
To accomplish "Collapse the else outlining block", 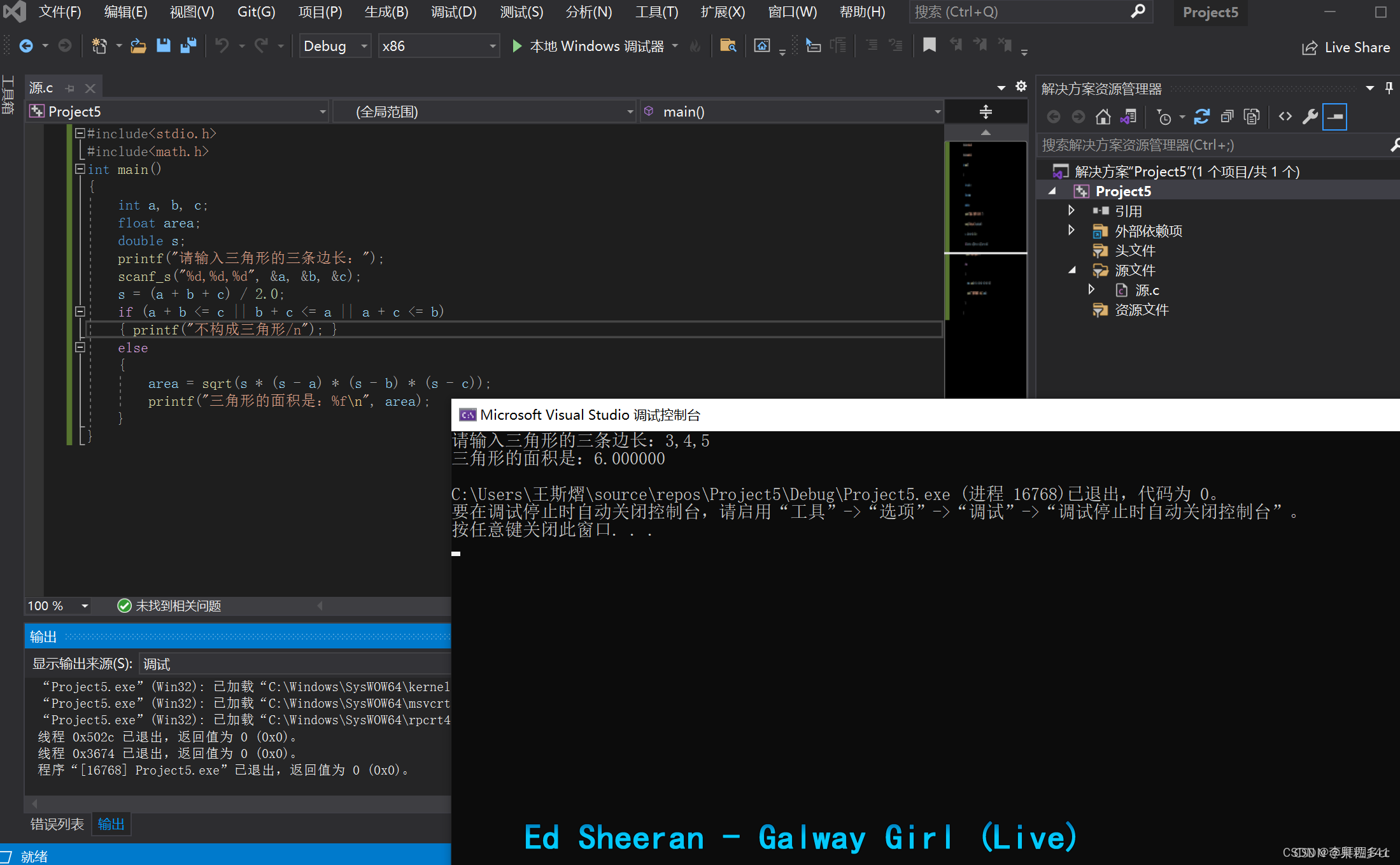I will click(x=80, y=347).
